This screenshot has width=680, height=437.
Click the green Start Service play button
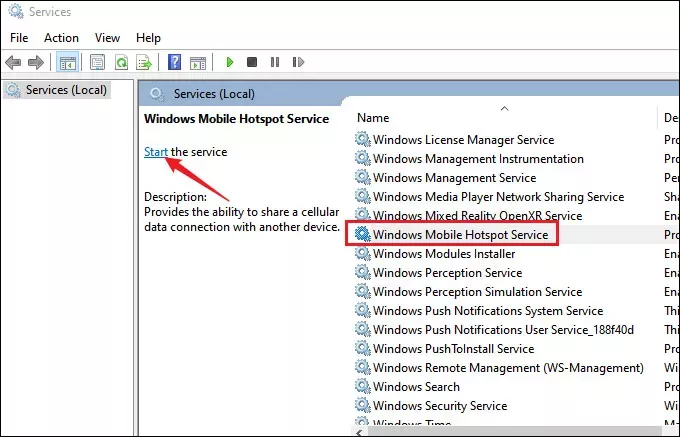pos(230,62)
